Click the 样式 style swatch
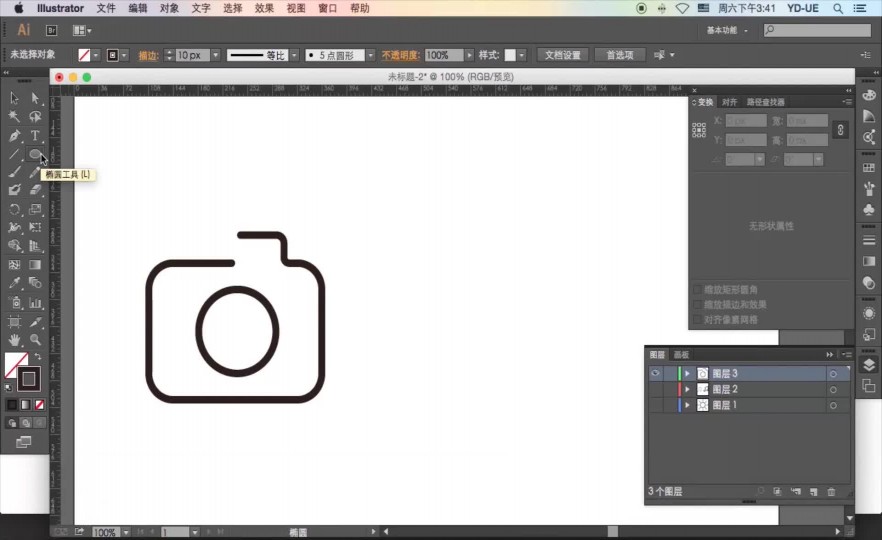 pyautogui.click(x=510, y=55)
